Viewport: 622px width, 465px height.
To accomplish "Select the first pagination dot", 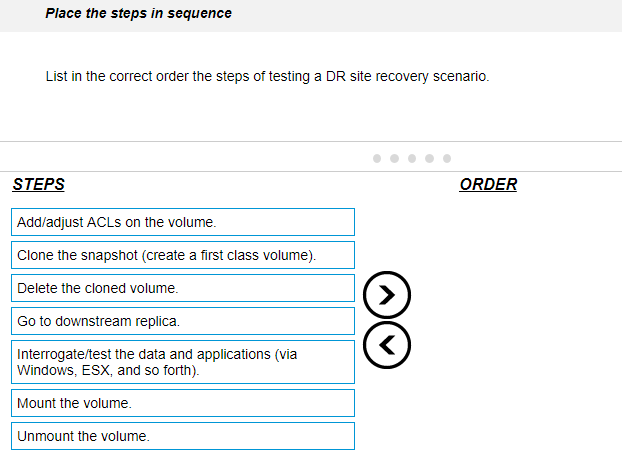I will pos(377,158).
